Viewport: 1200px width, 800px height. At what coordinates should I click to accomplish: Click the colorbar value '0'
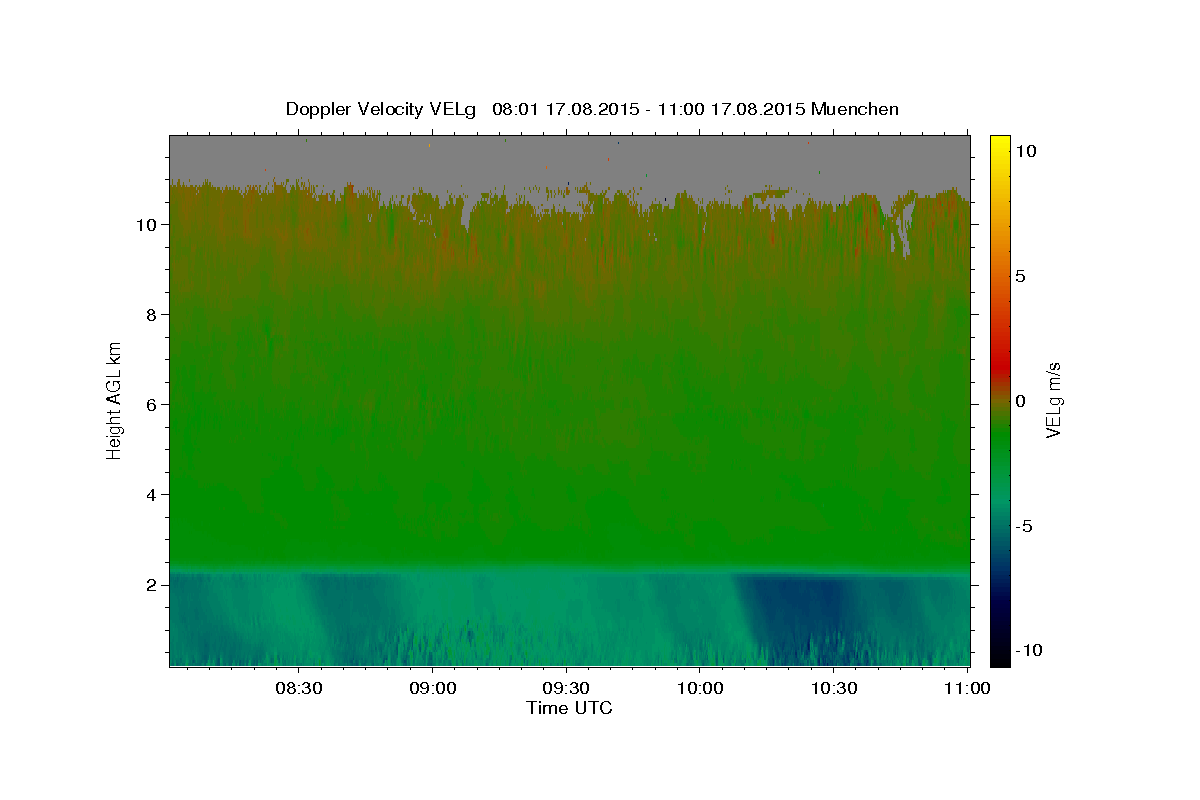(x=1020, y=401)
